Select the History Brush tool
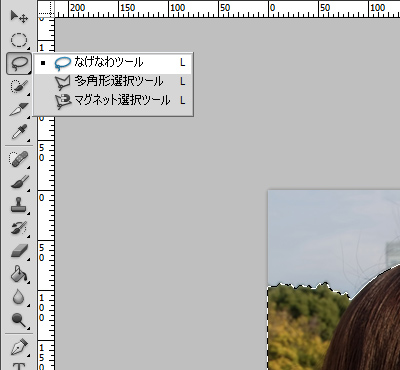The width and height of the screenshot is (400, 370). pos(19,228)
